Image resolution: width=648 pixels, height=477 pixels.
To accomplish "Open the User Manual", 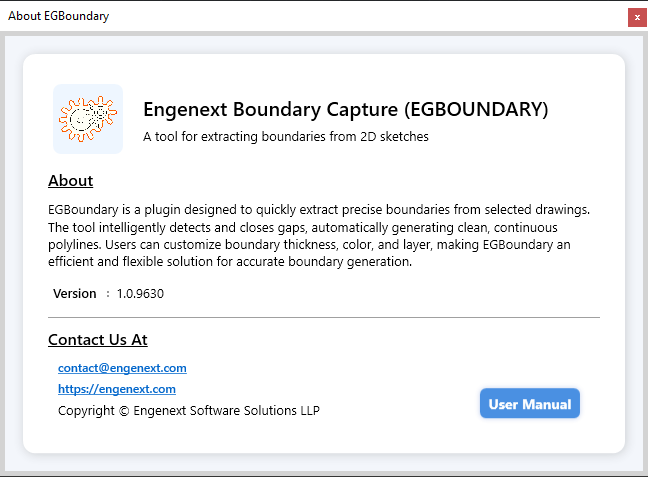I will (x=530, y=403).
